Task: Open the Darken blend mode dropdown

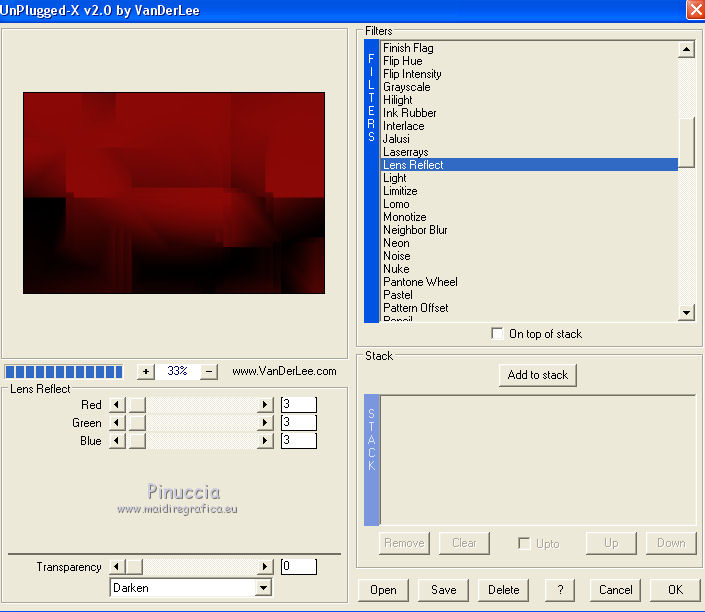Action: (x=263, y=588)
